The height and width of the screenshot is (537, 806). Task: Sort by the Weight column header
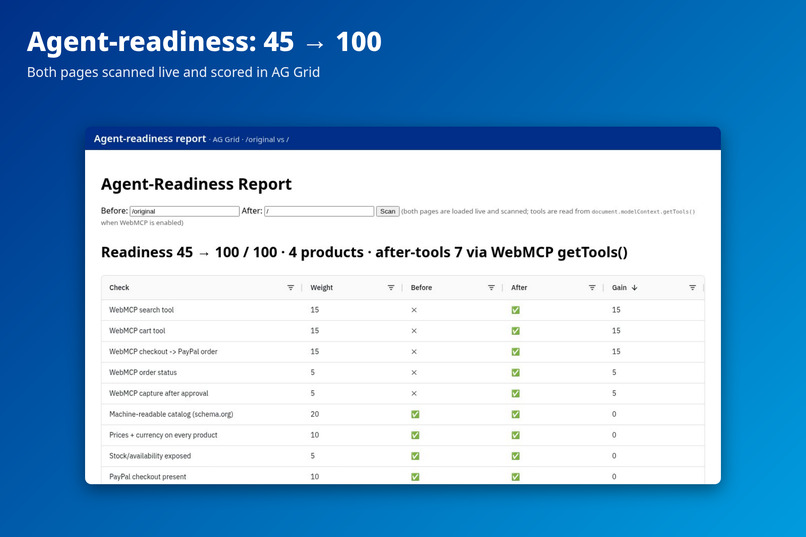tap(322, 288)
